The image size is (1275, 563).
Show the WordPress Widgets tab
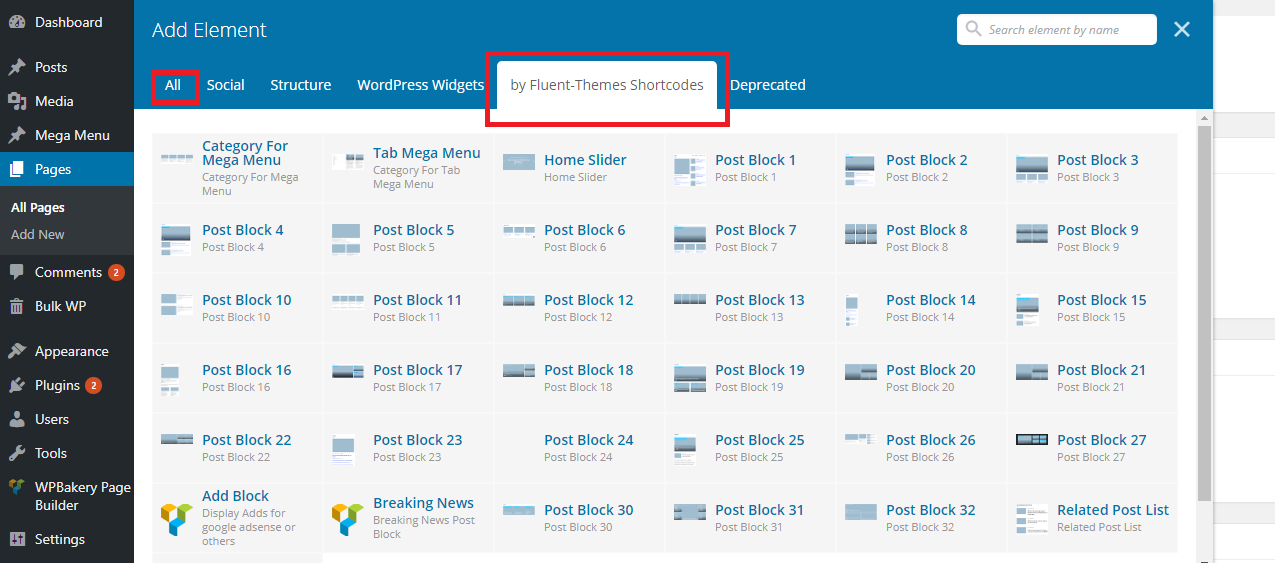coord(420,85)
